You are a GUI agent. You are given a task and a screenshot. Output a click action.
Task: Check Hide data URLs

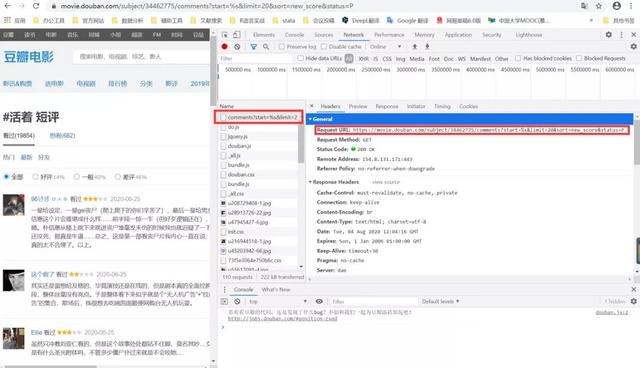pyautogui.click(x=300, y=59)
